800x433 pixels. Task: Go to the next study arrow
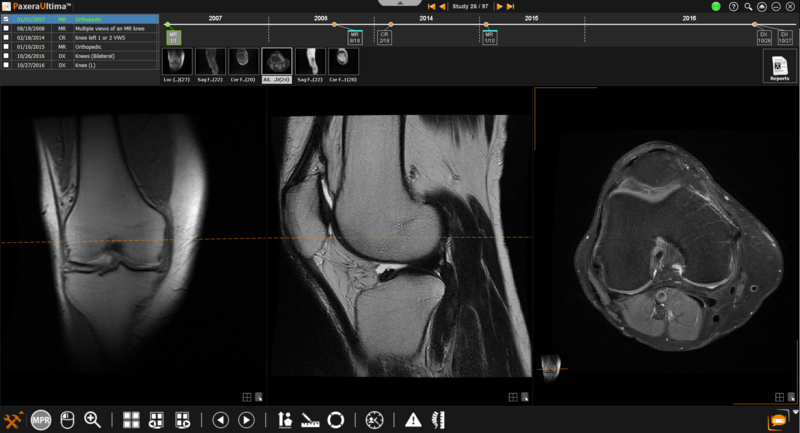[x=500, y=6]
